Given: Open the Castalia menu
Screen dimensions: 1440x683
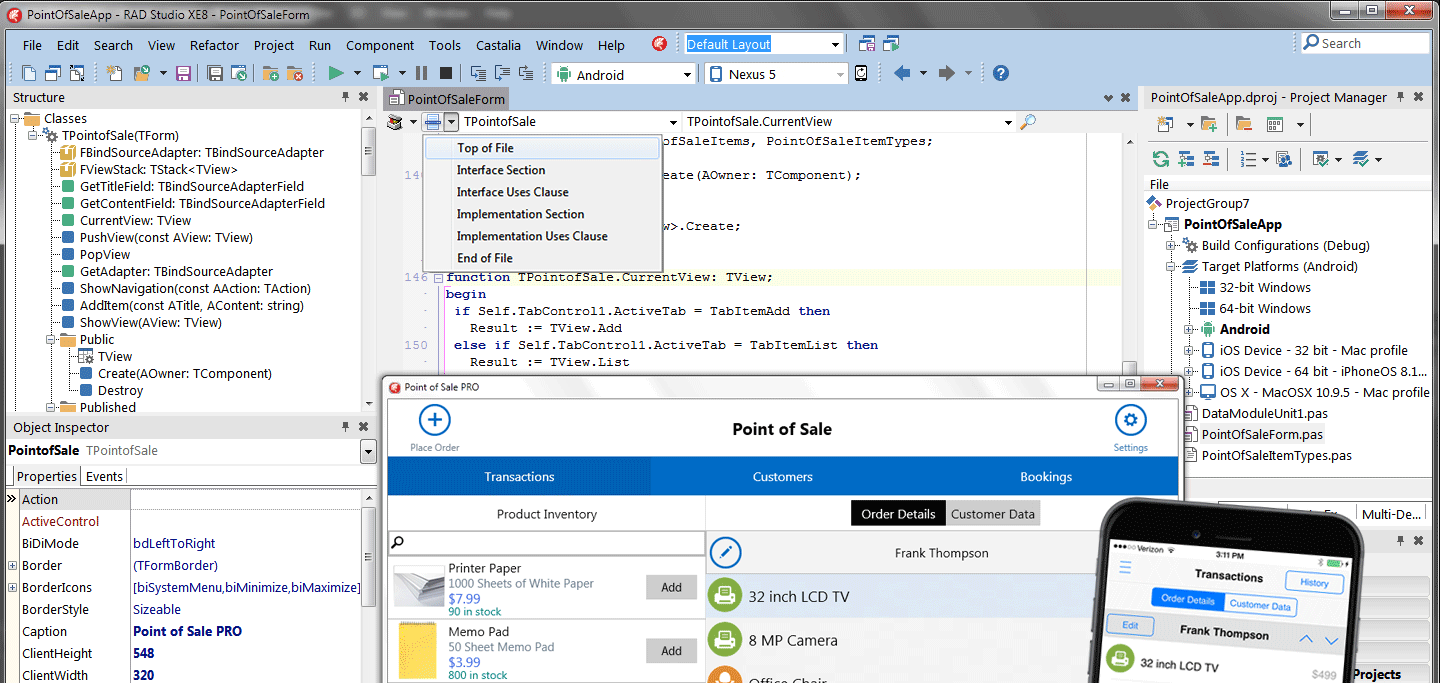Looking at the screenshot, I should (x=497, y=45).
